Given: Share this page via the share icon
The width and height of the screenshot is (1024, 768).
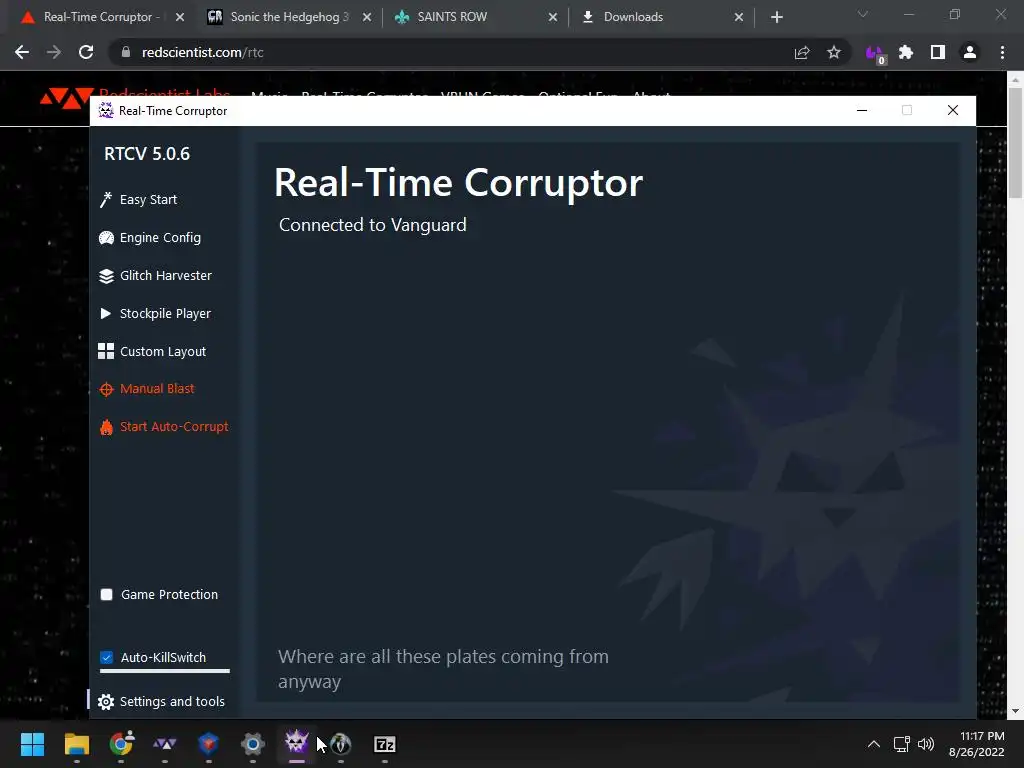Looking at the screenshot, I should (x=802, y=52).
